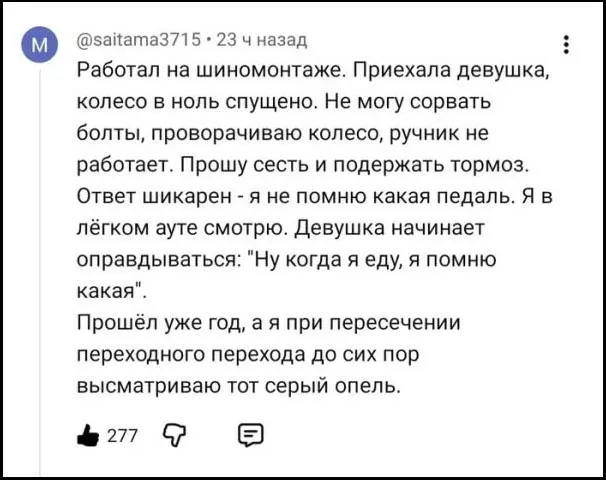Click the word "шиномонтаже" in the comment
The width and height of the screenshot is (606, 480).
click(x=257, y=71)
